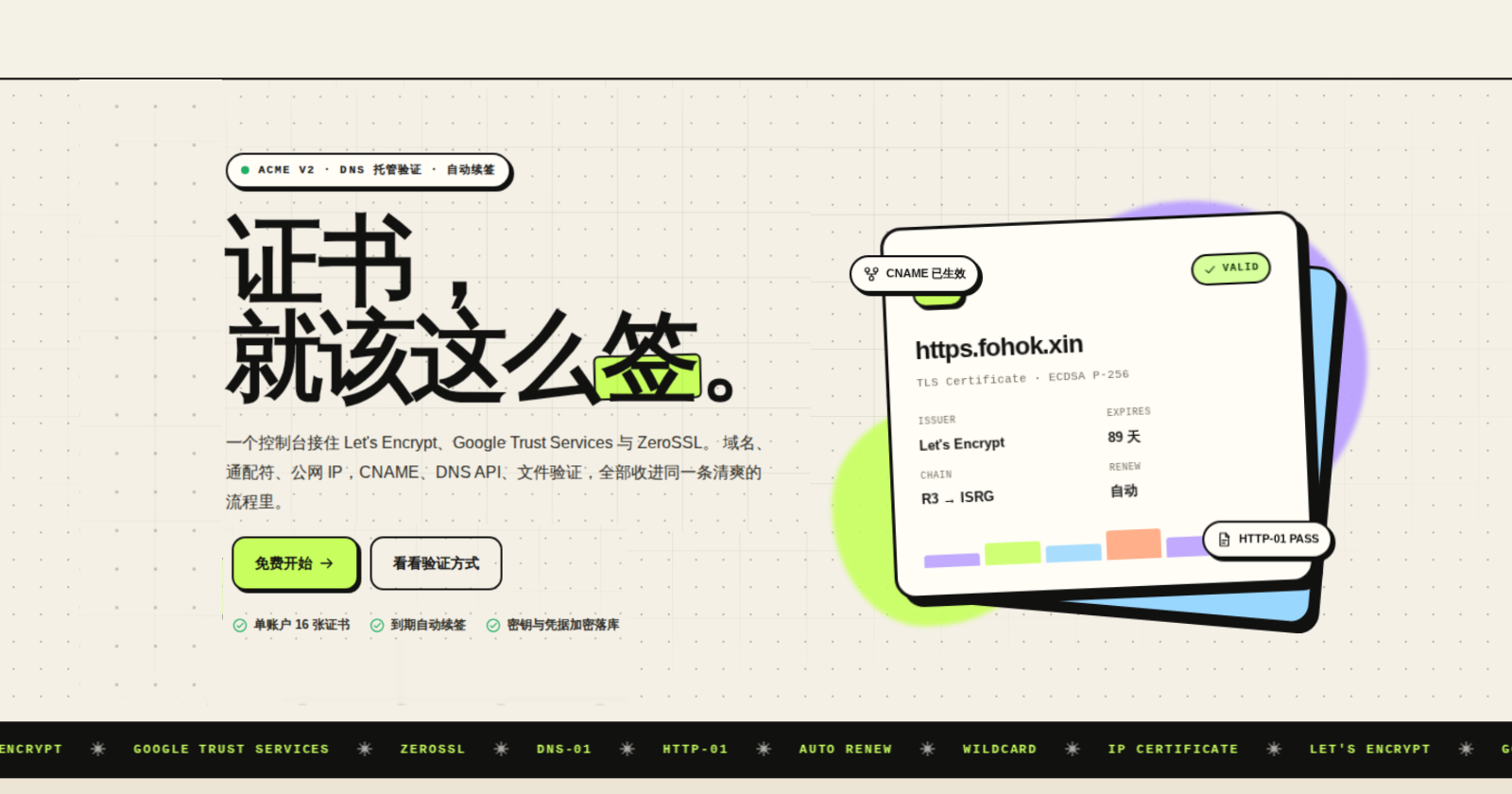
Task: Click the RENEW label on the certificate card
Action: point(1125,467)
